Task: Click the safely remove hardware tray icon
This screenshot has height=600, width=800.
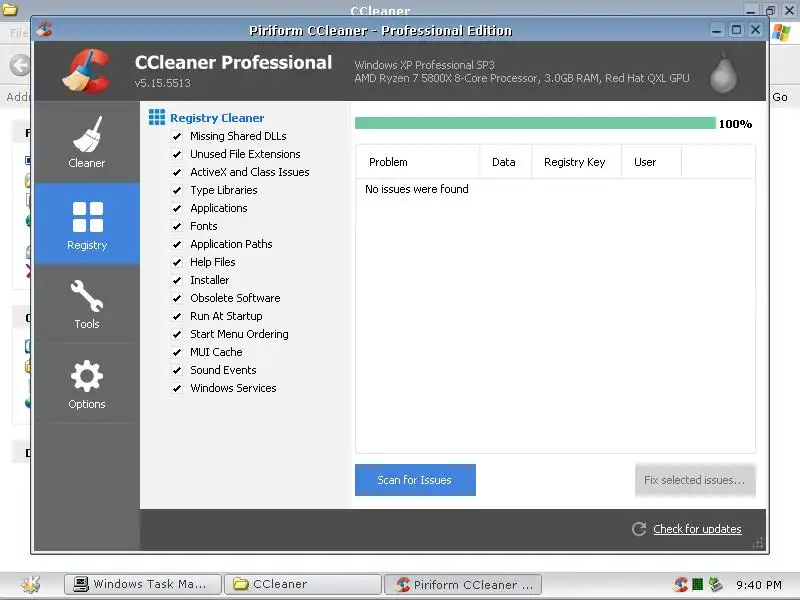Action: click(716, 584)
